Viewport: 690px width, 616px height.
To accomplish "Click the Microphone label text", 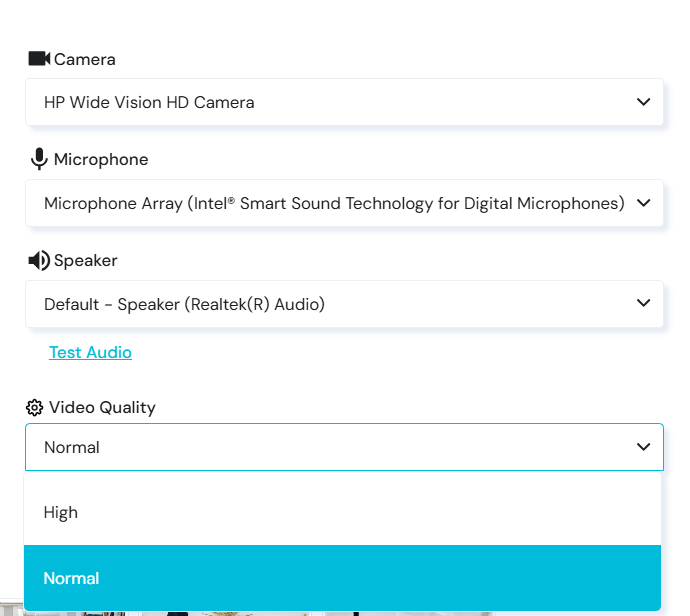I will click(x=101, y=159).
